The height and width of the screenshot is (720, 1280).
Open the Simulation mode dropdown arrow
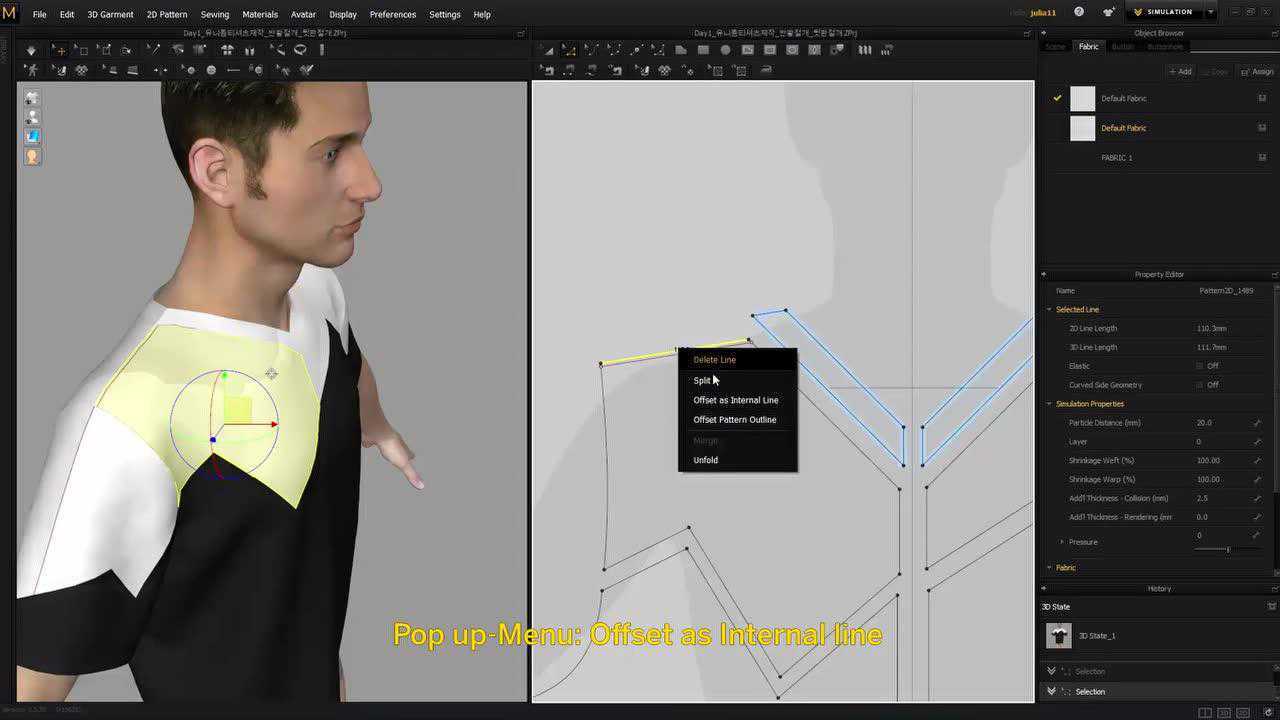1210,12
